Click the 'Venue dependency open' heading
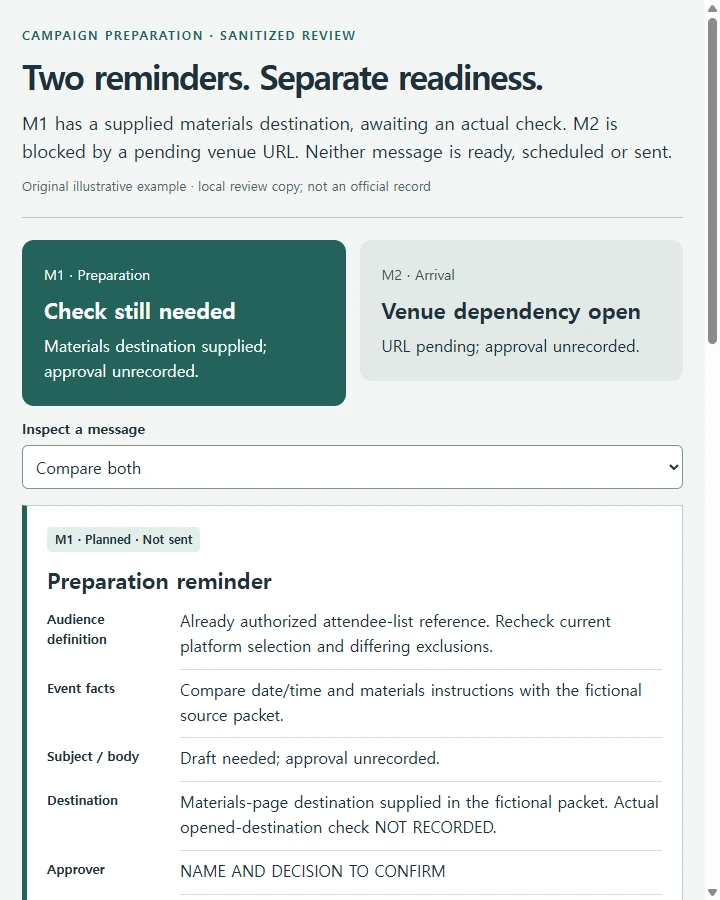The width and height of the screenshot is (720, 900). coord(511,311)
